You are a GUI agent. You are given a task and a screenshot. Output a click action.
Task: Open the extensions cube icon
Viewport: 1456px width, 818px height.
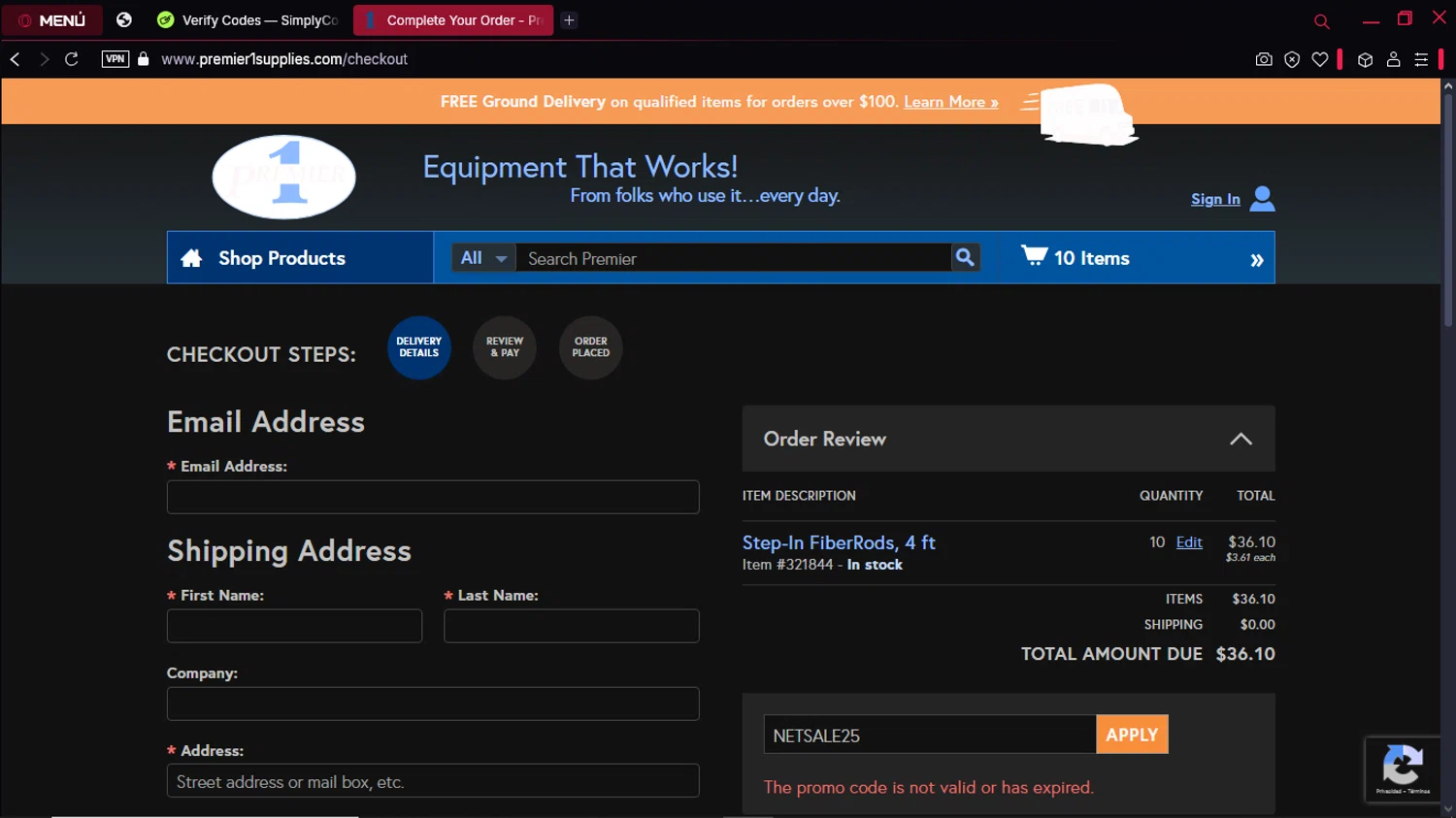point(1365,59)
